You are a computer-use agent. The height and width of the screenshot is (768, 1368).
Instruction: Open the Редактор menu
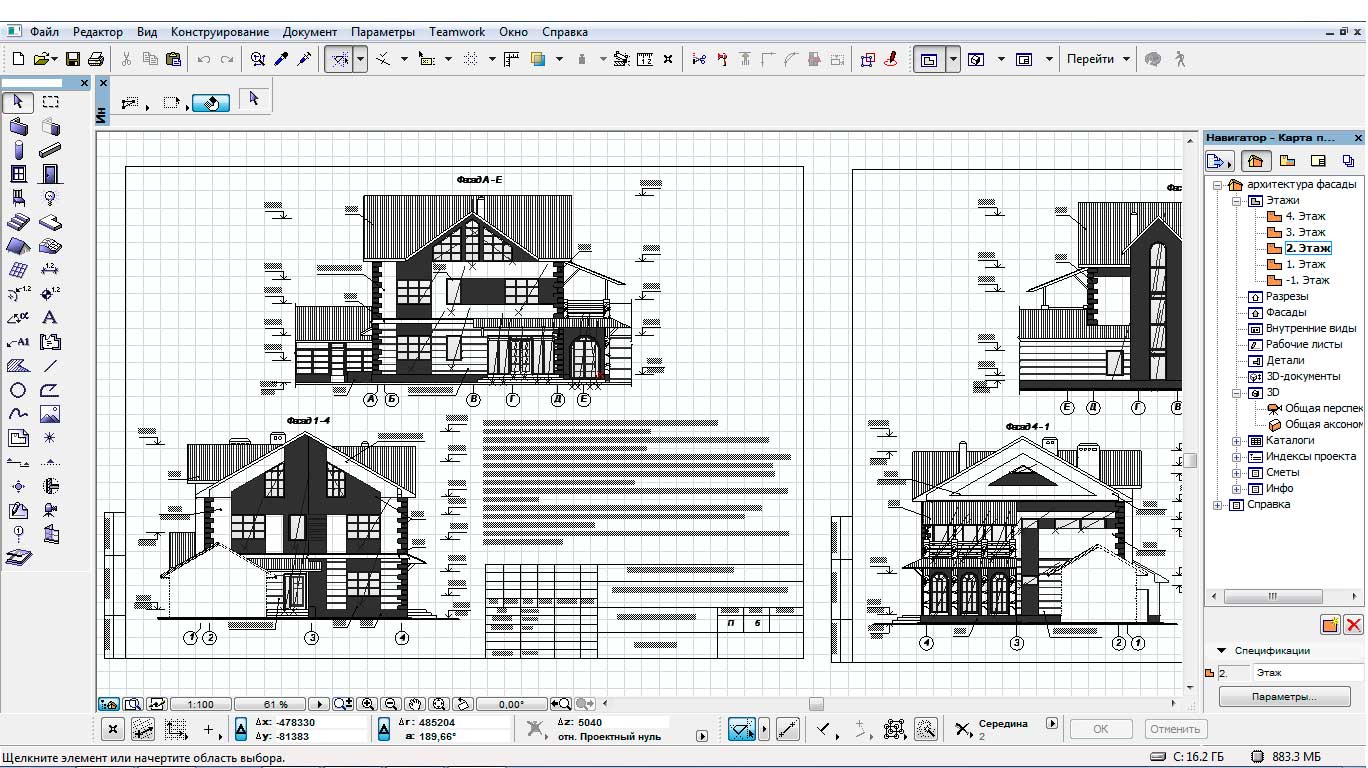click(98, 32)
